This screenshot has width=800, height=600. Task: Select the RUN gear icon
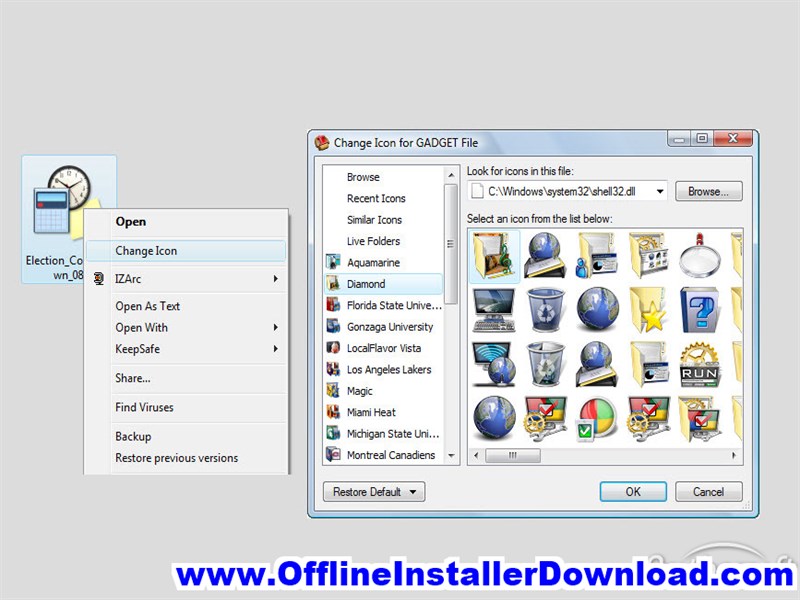[699, 363]
